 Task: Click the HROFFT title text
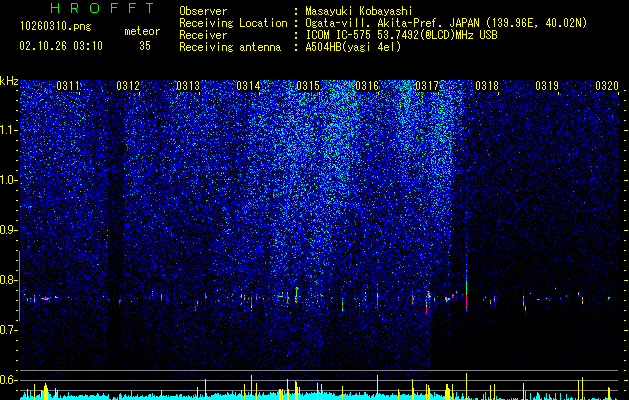click(x=102, y=8)
